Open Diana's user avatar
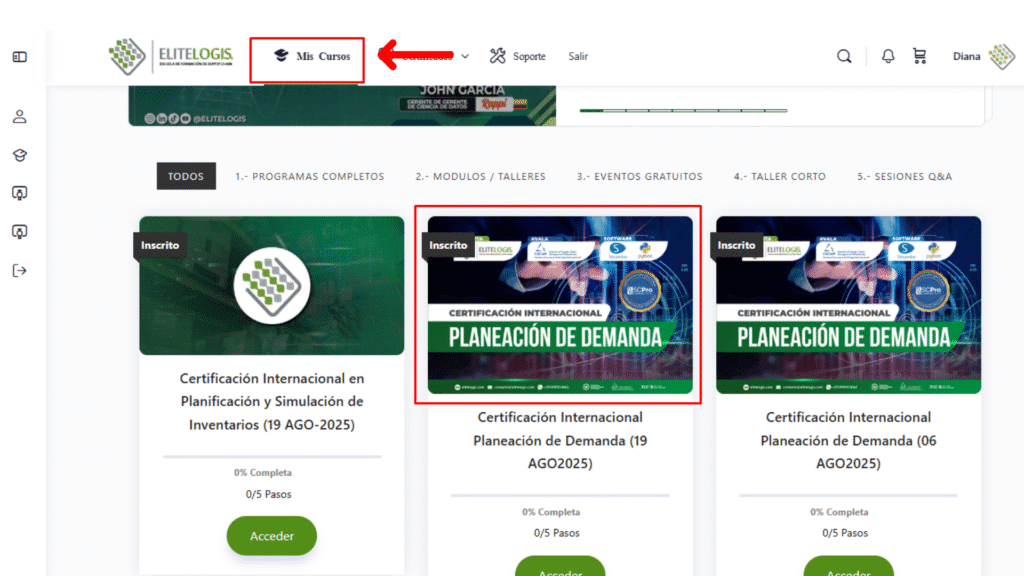 point(1002,56)
